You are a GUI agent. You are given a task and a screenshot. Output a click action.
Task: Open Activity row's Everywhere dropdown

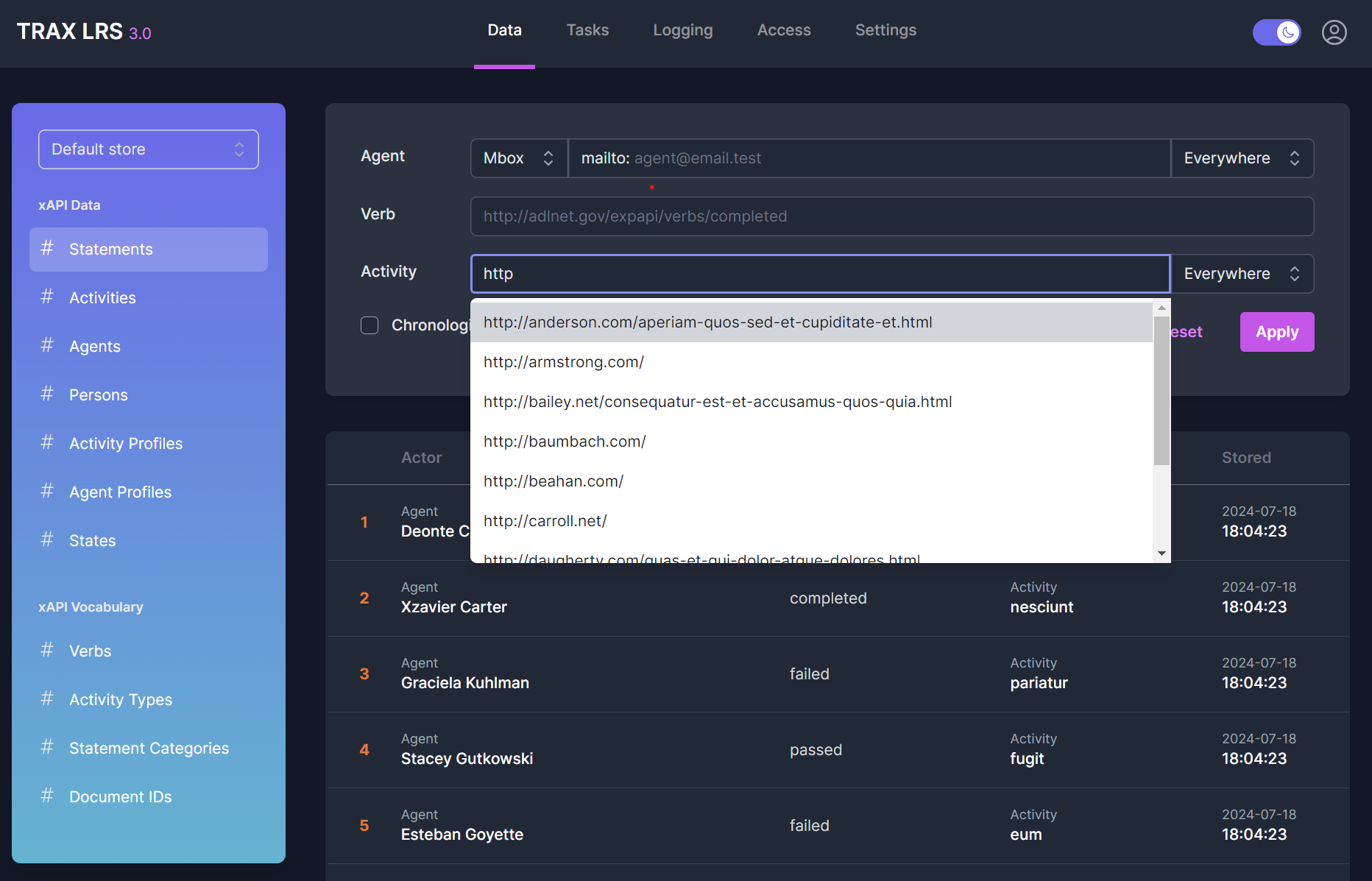click(1242, 274)
